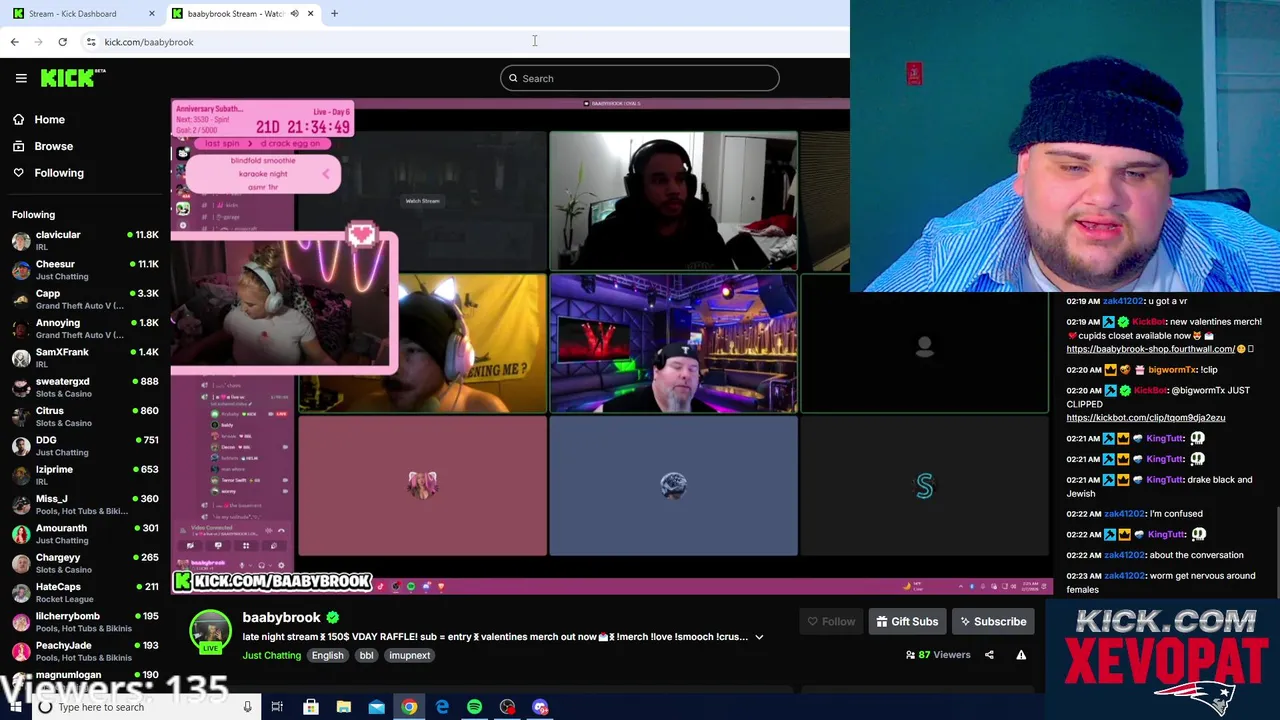Click bigwormTx username in chat
The width and height of the screenshot is (1280, 720).
click(1169, 369)
